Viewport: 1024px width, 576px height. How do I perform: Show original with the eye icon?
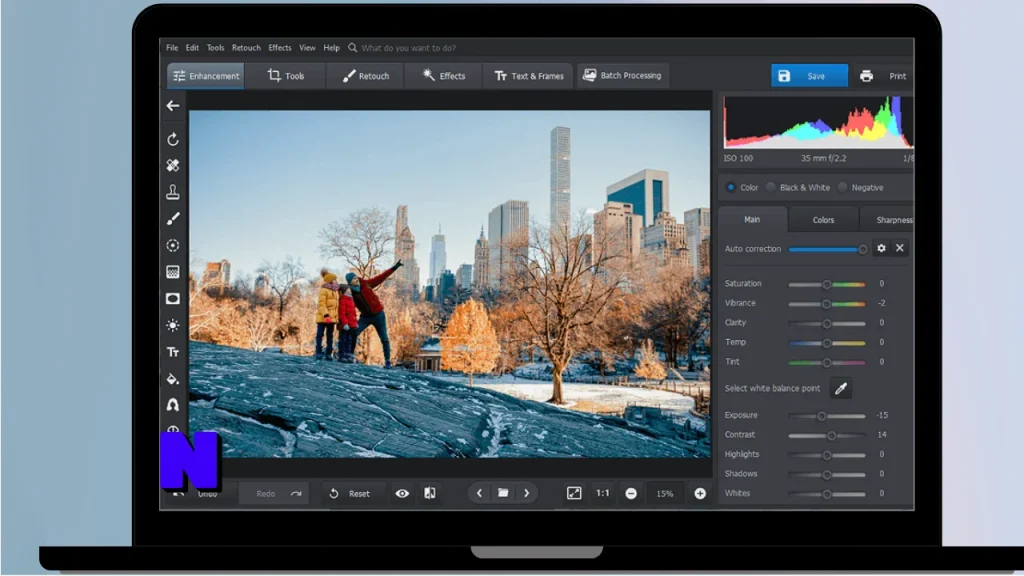[402, 494]
